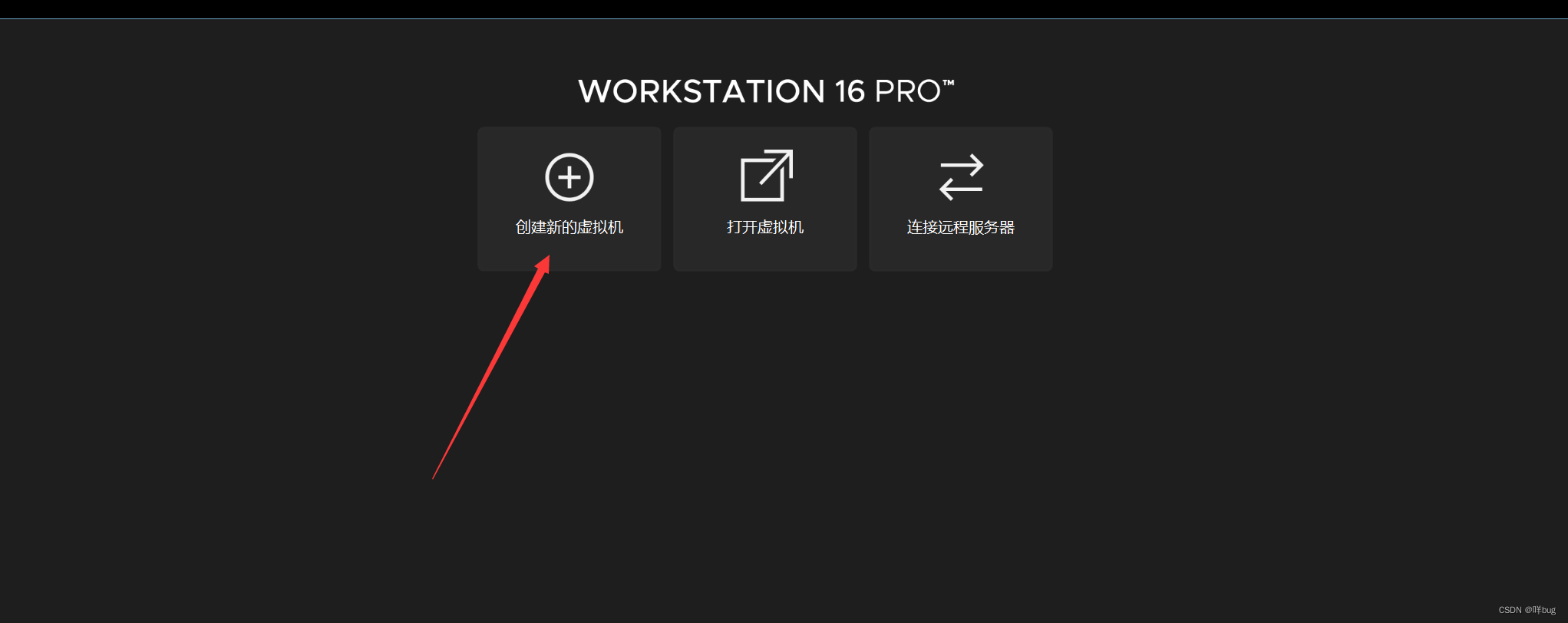The image size is (1568, 623).
Task: Click the word WORKSTATION in the title
Action: tap(701, 91)
